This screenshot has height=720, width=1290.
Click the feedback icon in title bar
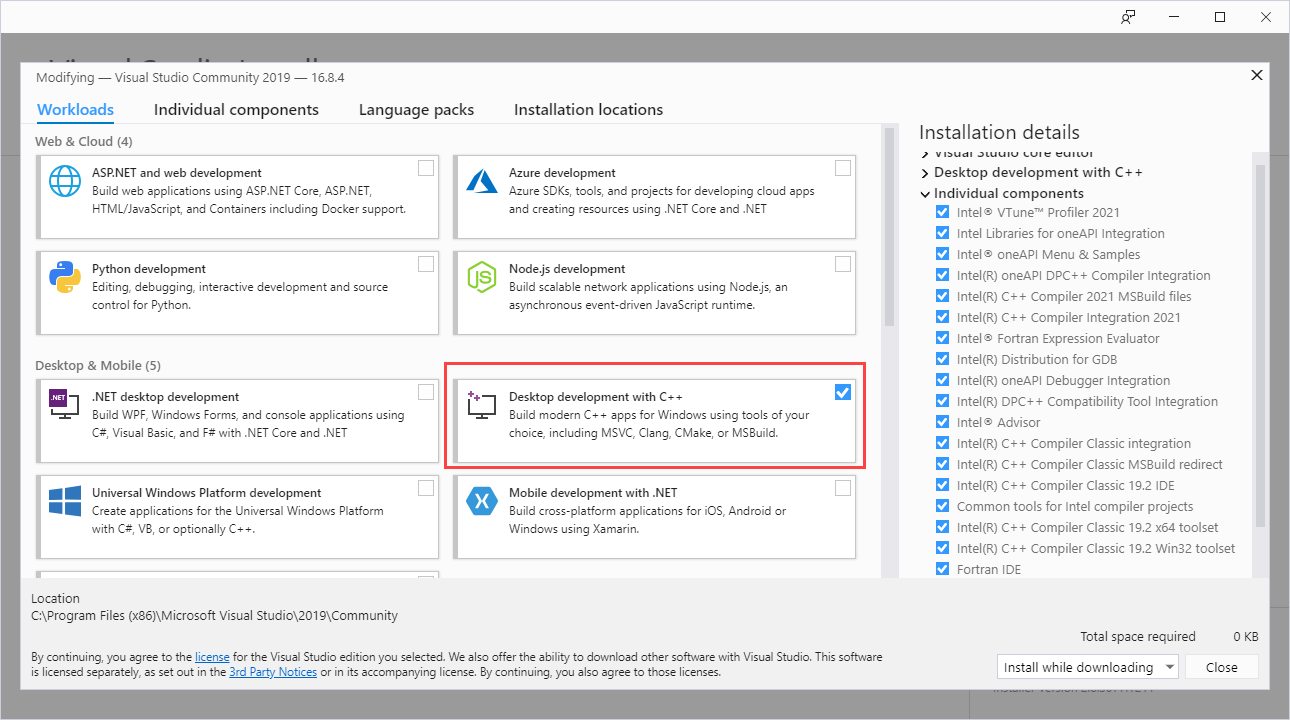pyautogui.click(x=1129, y=17)
